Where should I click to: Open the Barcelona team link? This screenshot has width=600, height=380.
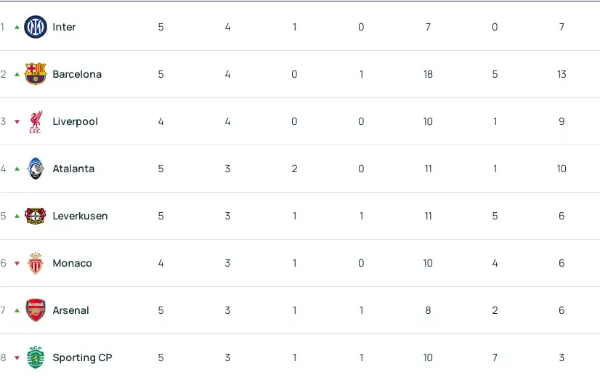pyautogui.click(x=77, y=74)
